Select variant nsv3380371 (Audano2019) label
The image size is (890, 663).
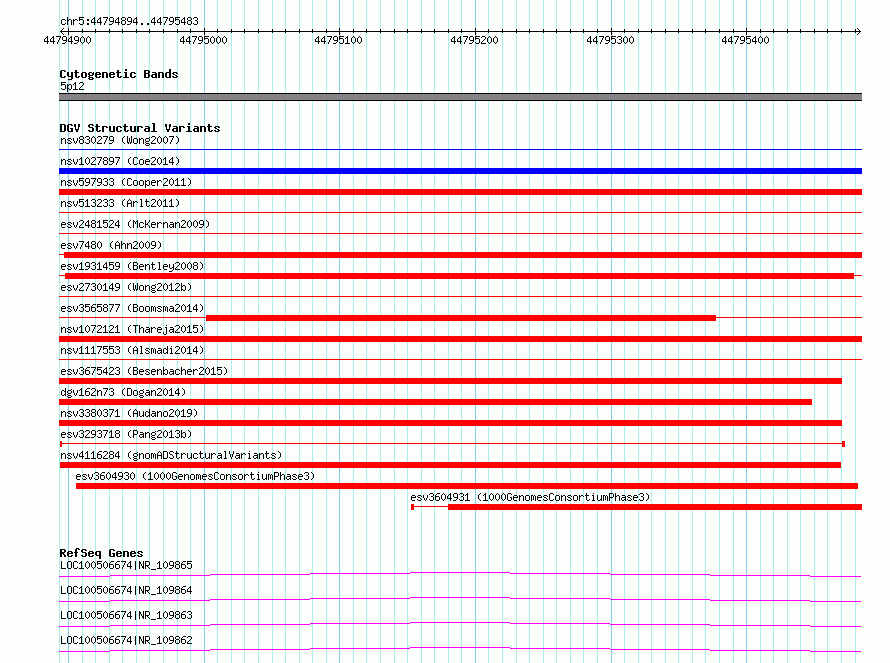click(129, 413)
